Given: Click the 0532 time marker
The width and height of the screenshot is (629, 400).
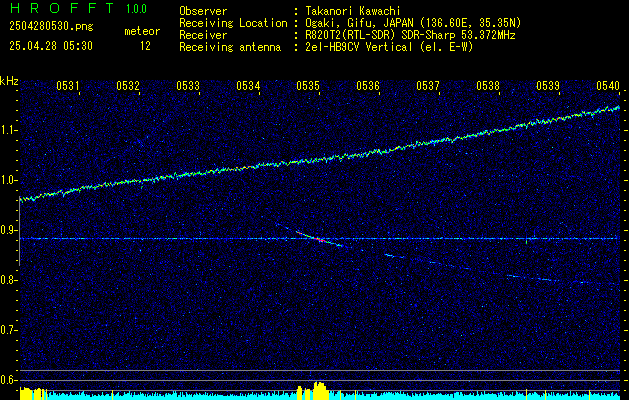Looking at the screenshot, I should point(128,85).
